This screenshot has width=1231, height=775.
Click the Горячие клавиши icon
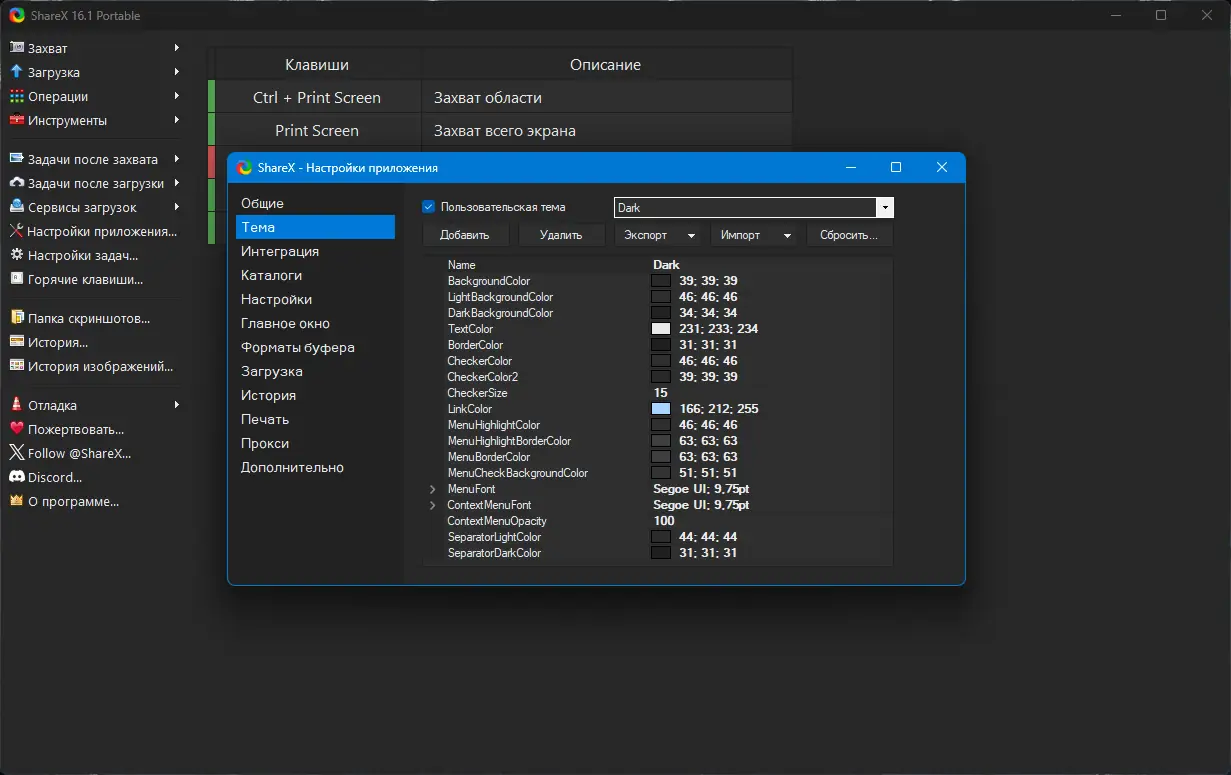tap(16, 279)
